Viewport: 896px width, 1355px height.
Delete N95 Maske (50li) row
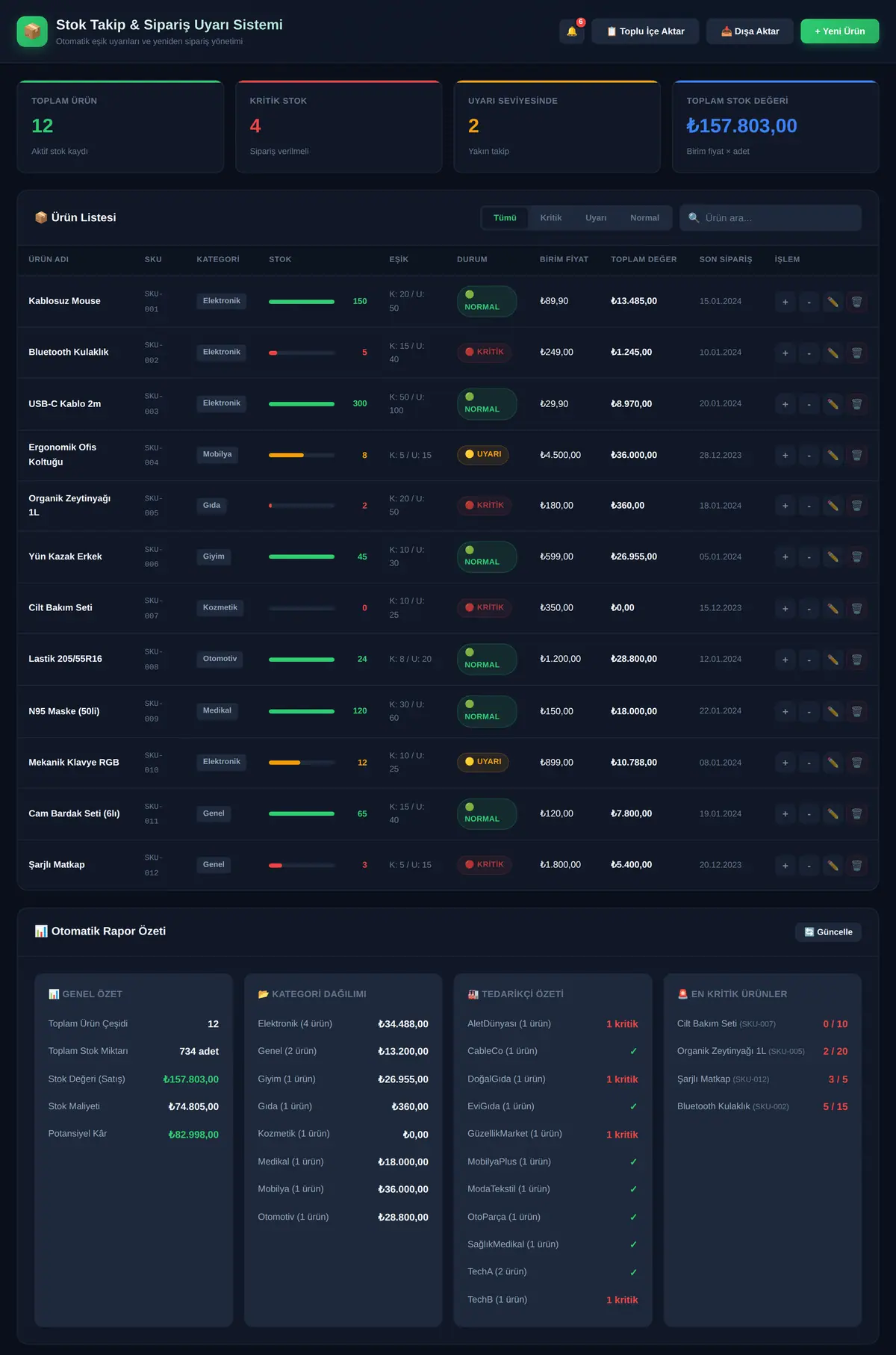pyautogui.click(x=856, y=711)
